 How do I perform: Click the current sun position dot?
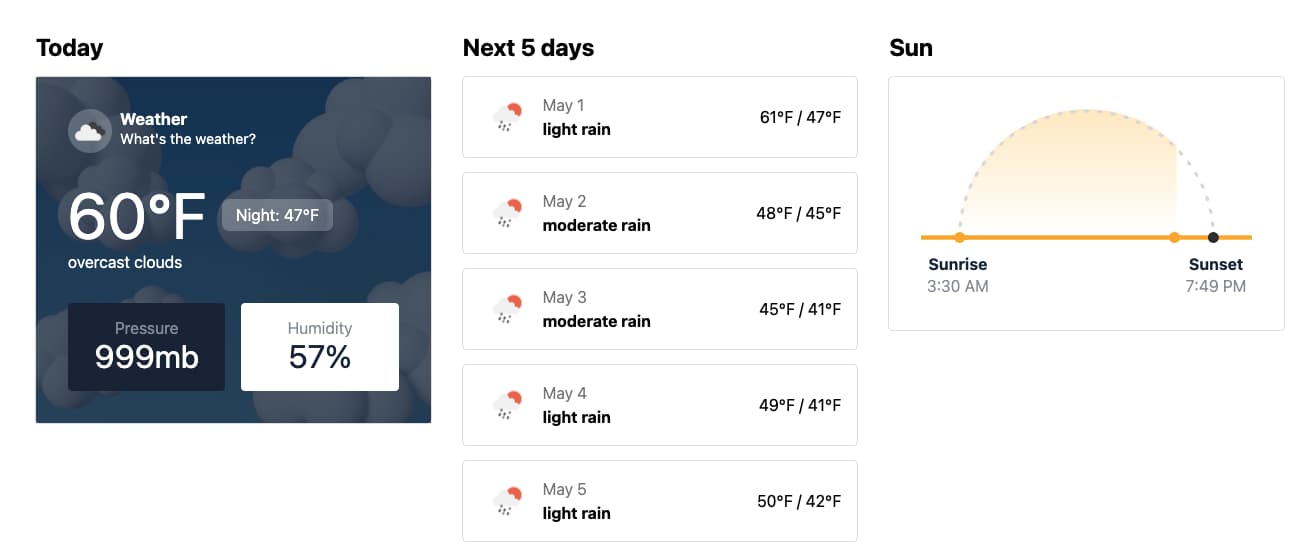pyautogui.click(x=1175, y=238)
